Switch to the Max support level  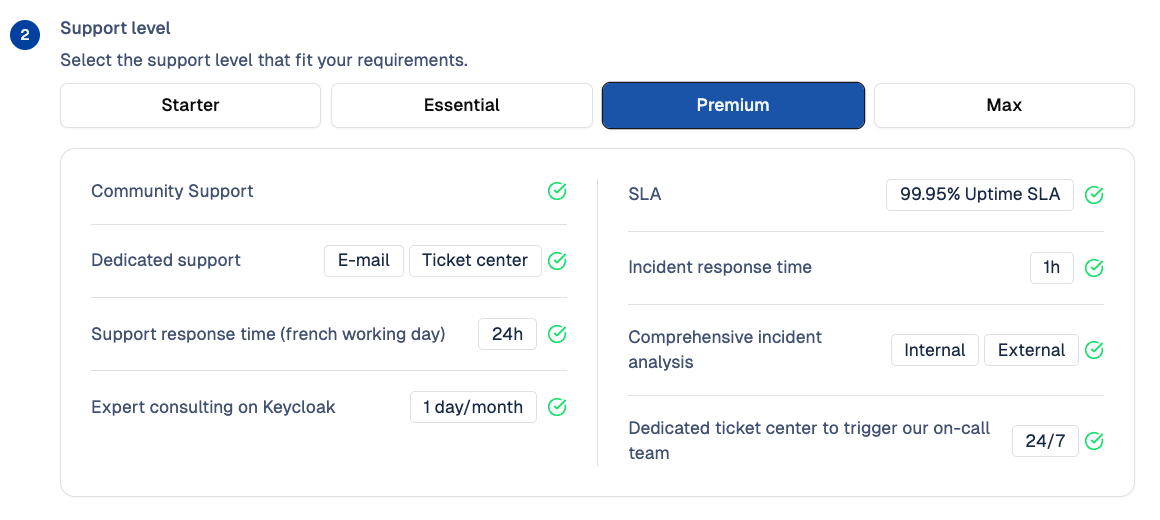(1004, 105)
